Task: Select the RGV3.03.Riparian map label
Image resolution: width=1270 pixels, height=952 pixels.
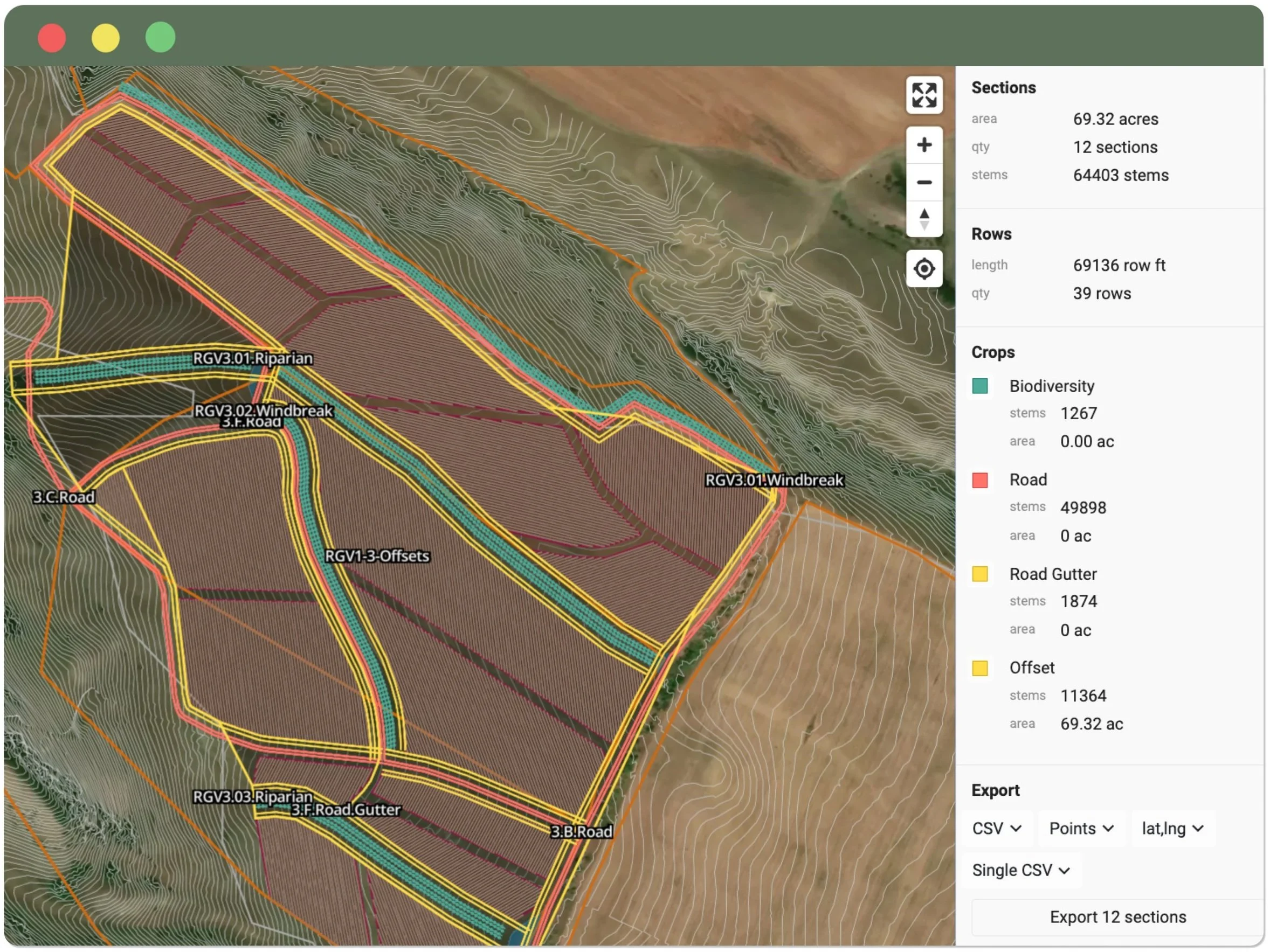Action: coord(253,796)
